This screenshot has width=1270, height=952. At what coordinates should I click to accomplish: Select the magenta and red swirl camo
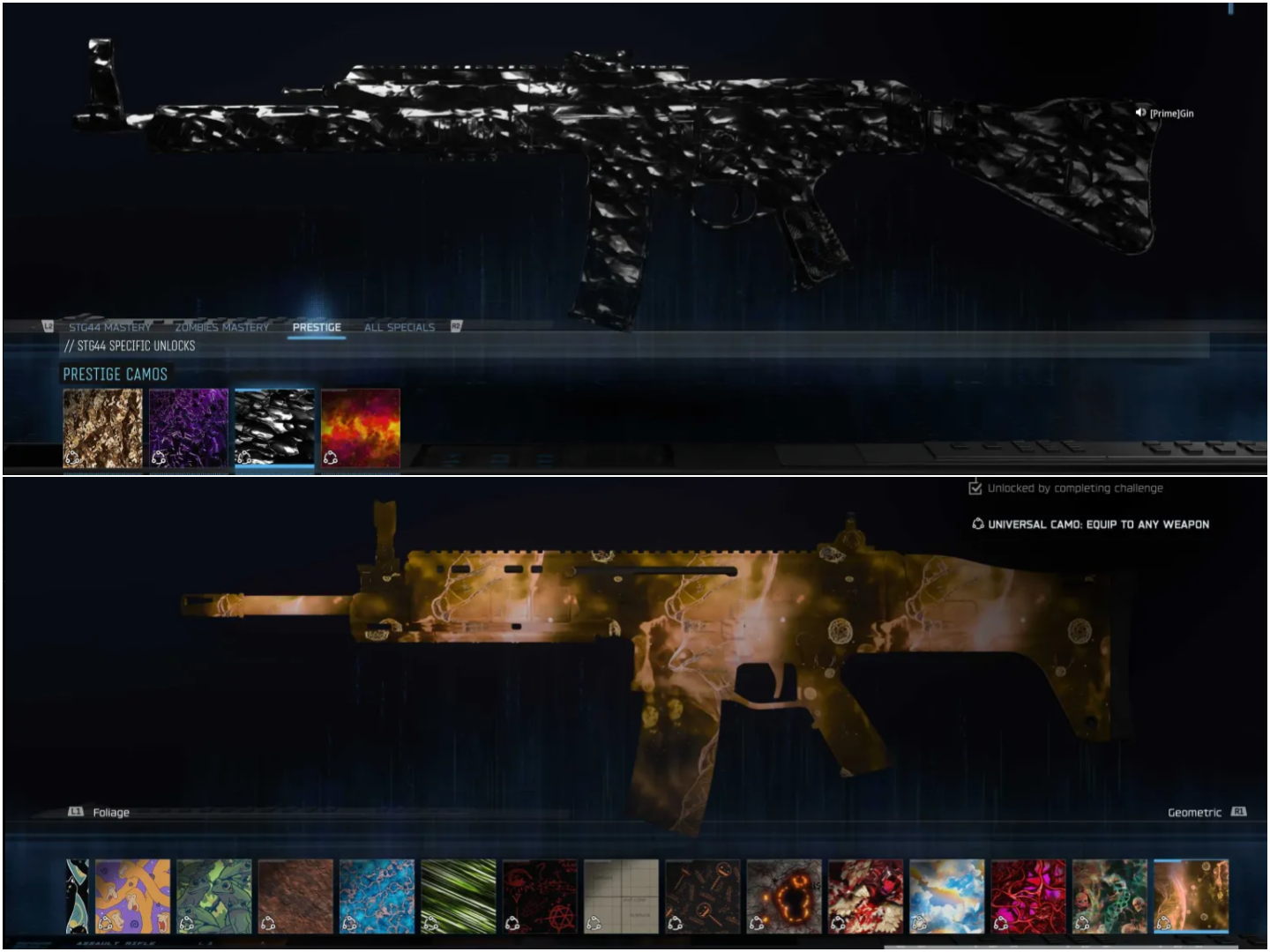[x=1028, y=896]
